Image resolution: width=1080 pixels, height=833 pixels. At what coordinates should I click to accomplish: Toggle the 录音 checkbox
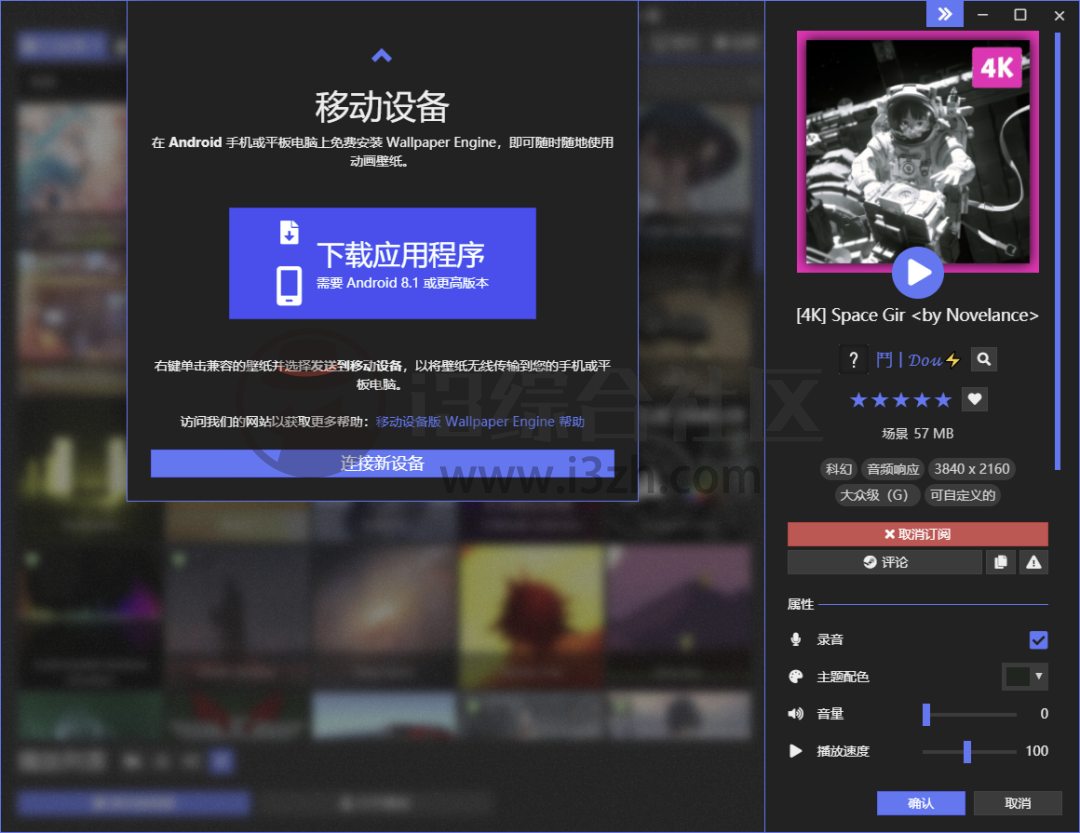[1039, 640]
